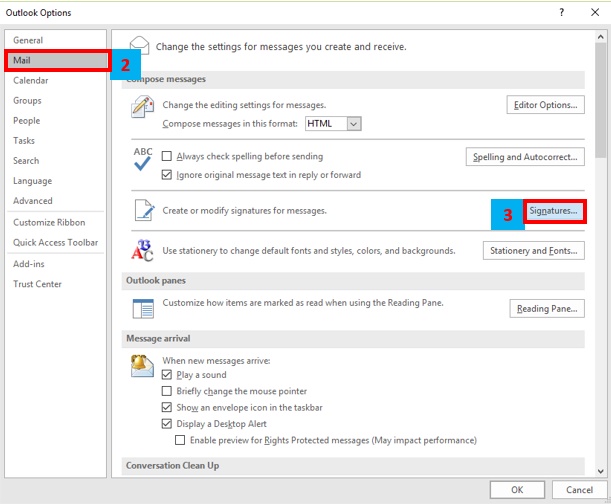
Task: Enable Always check spelling before sending
Action: coord(168,157)
